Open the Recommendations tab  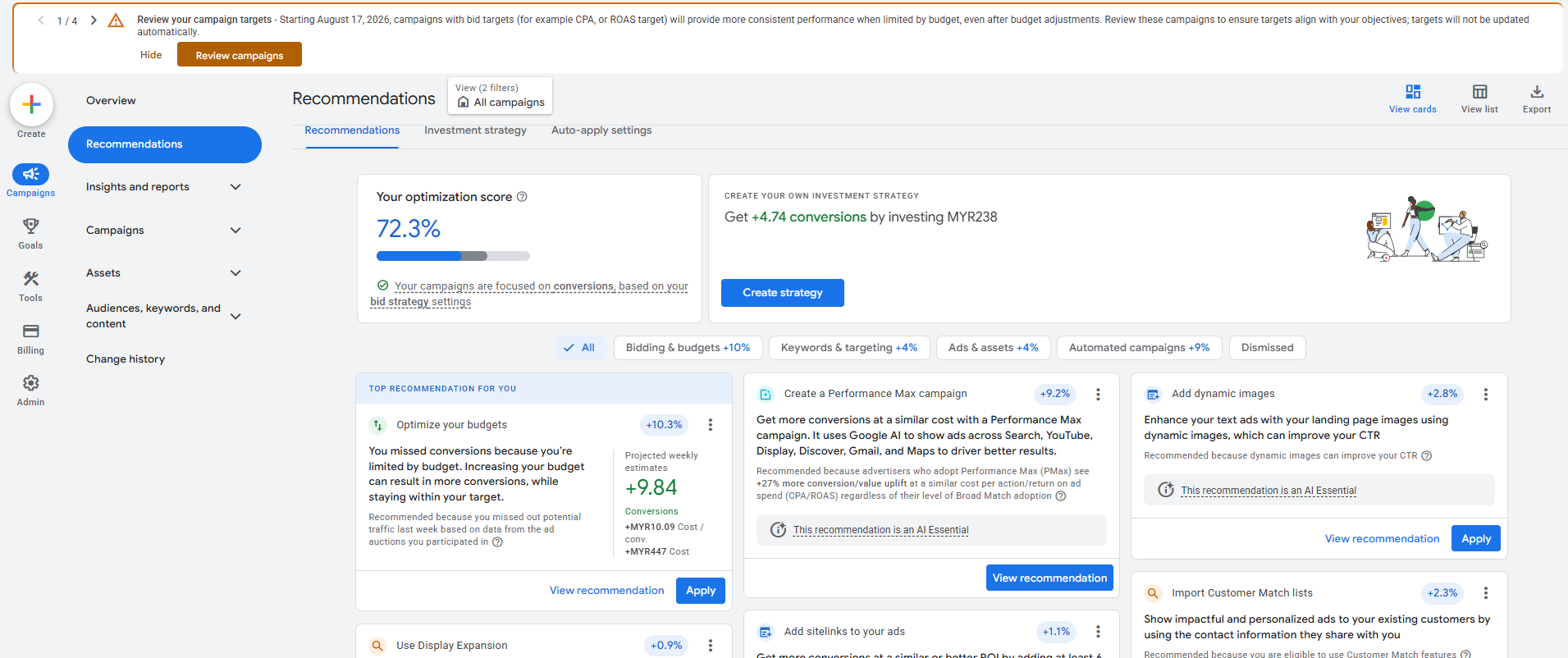(352, 130)
